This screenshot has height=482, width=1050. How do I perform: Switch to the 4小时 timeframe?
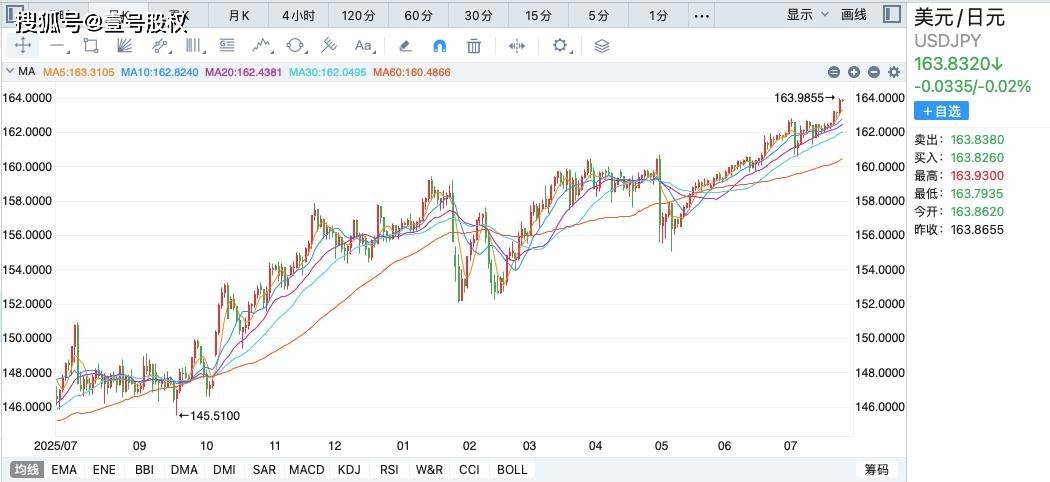click(x=298, y=15)
